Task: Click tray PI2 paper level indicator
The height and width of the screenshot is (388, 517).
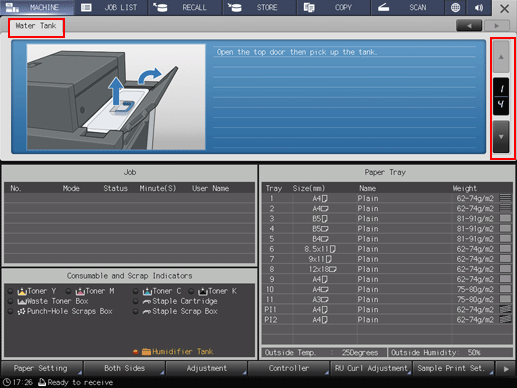Action: (x=505, y=319)
